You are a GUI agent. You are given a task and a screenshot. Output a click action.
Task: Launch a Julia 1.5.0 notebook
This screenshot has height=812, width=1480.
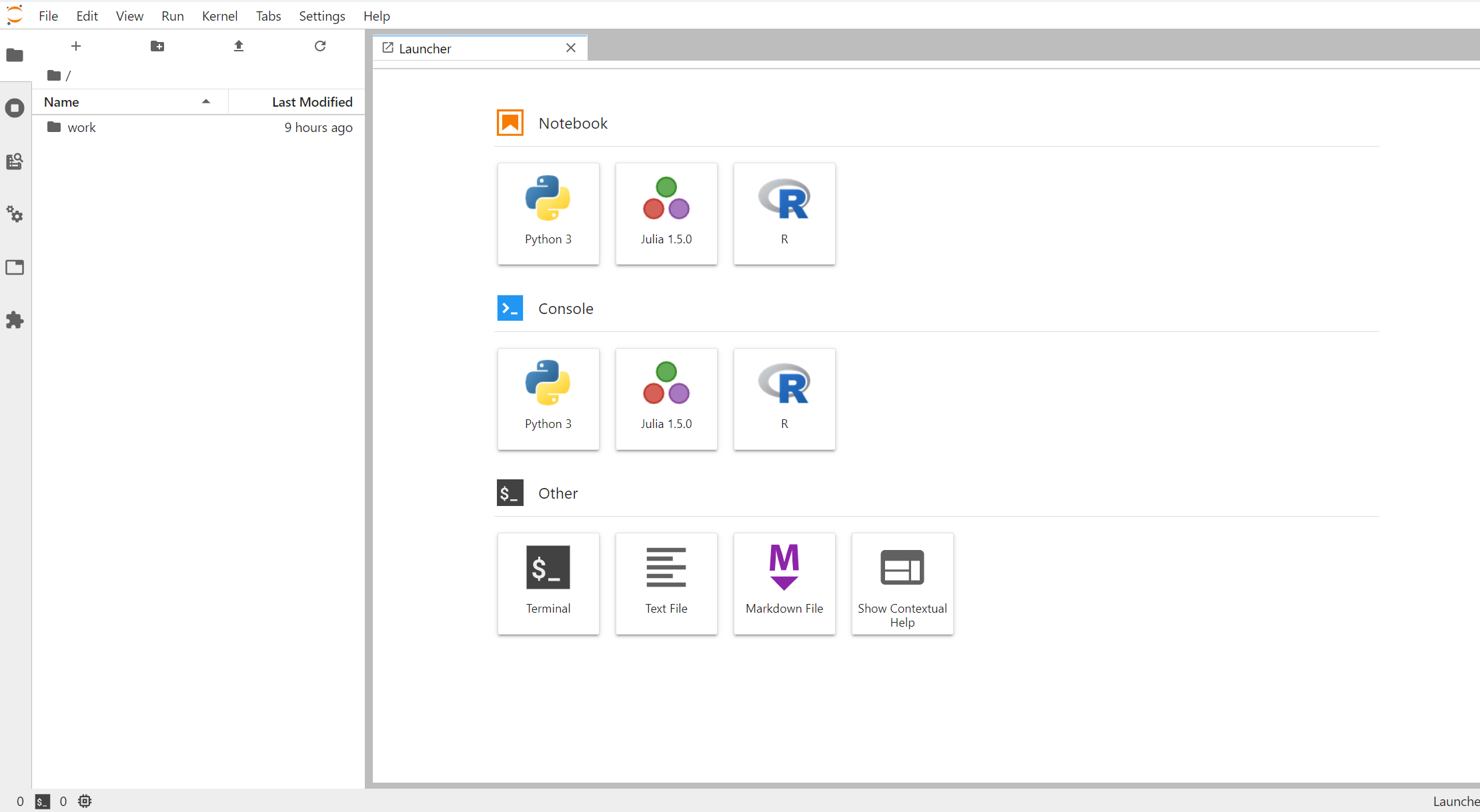666,214
